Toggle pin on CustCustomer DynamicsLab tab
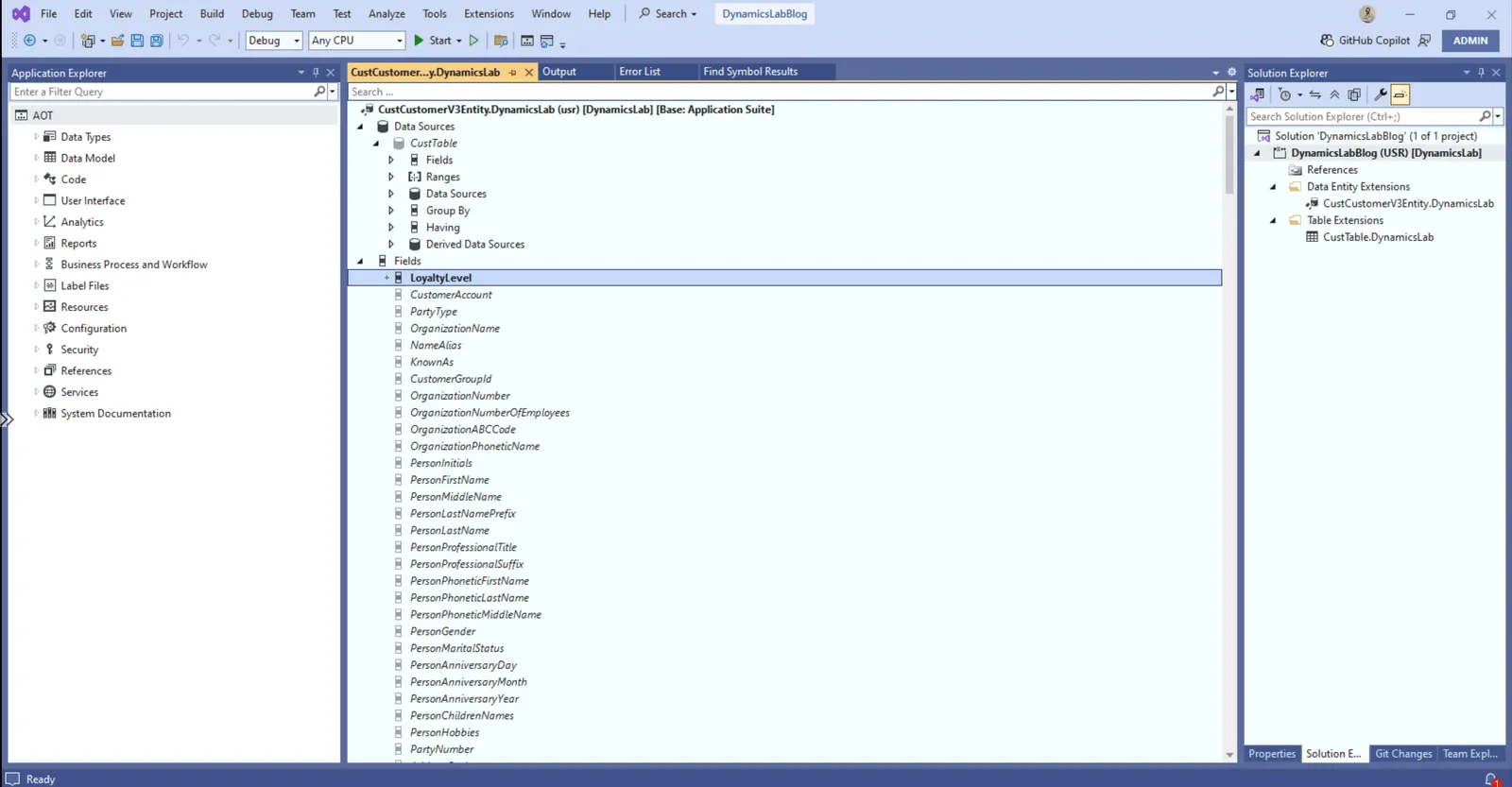 tap(512, 72)
